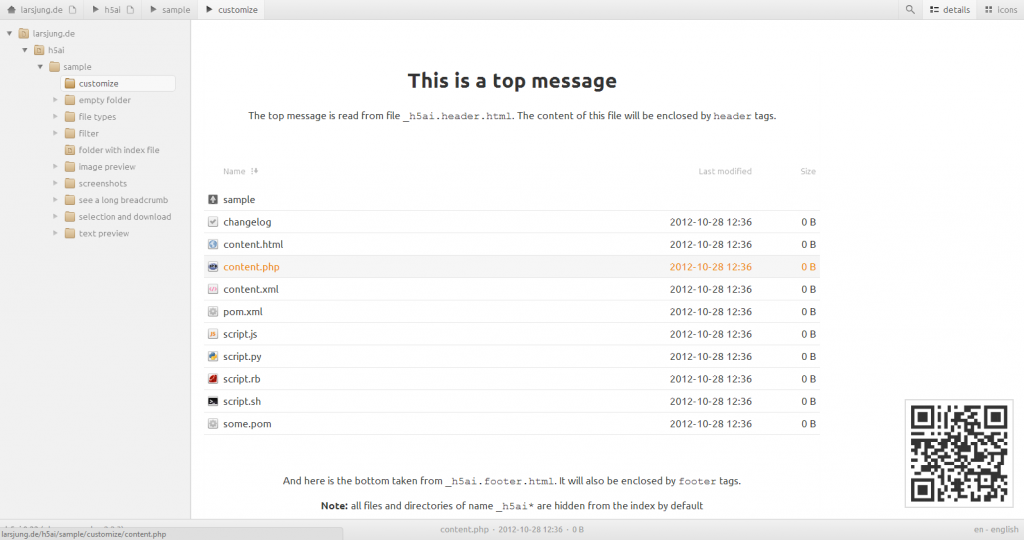Click the script.rb Ruby file icon
Image resolution: width=1024 pixels, height=540 pixels.
(x=212, y=379)
